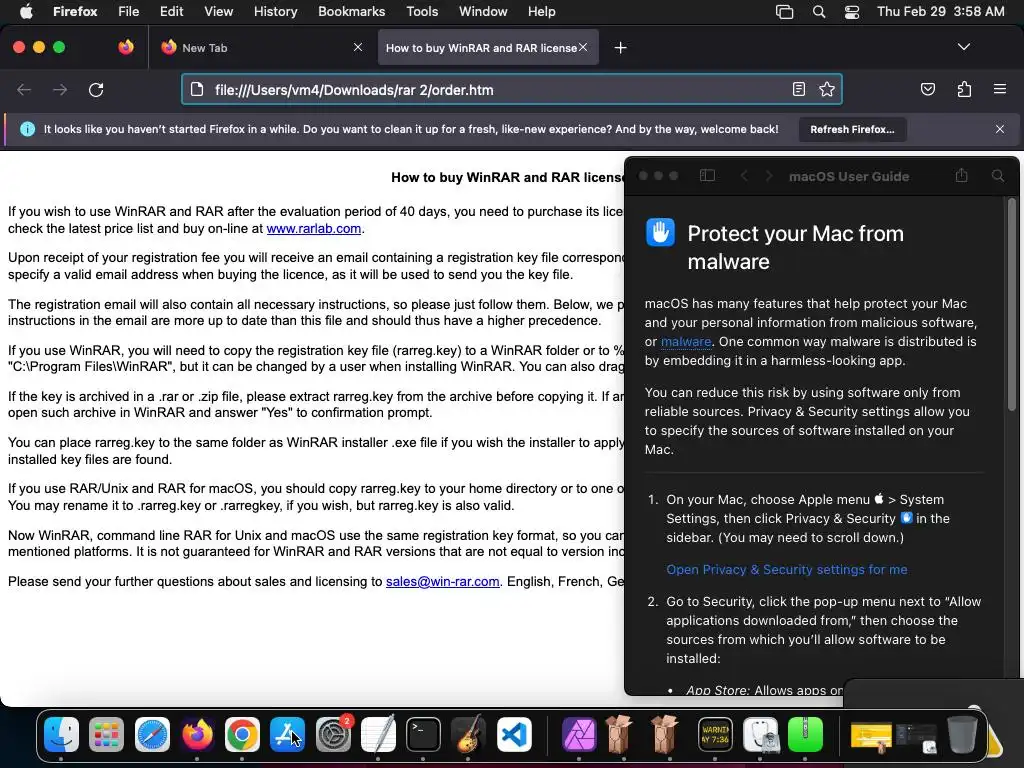Select the How to buy WinRAR tab
1024x768 pixels.
tap(488, 47)
